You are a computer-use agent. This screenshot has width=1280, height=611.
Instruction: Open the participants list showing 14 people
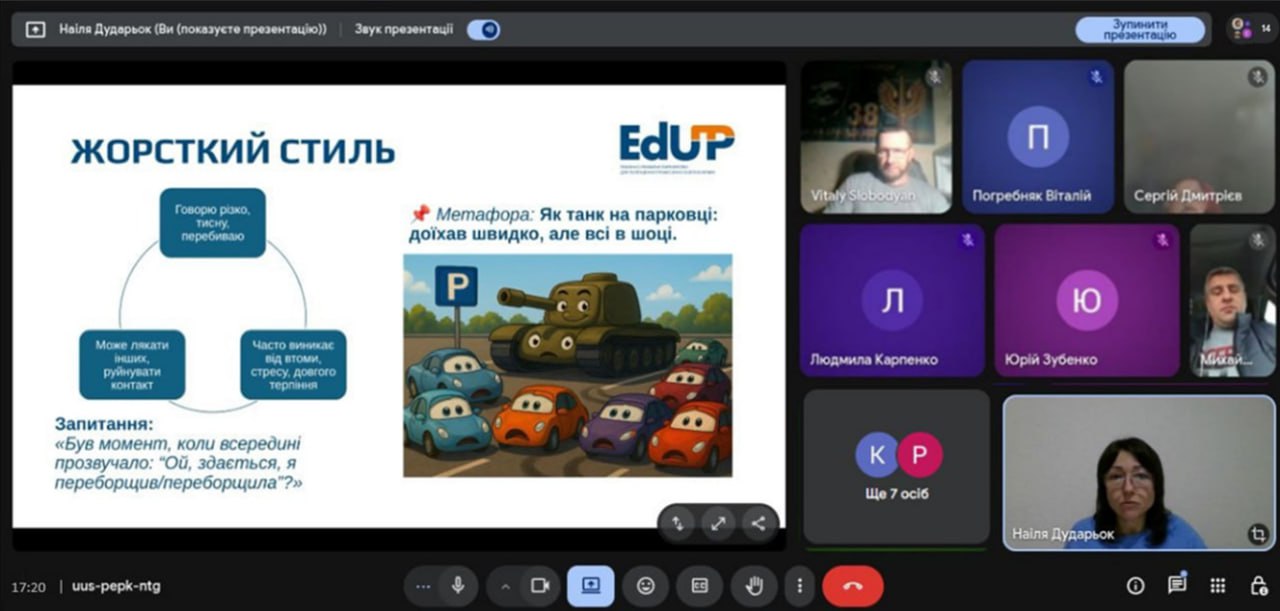(x=1248, y=29)
